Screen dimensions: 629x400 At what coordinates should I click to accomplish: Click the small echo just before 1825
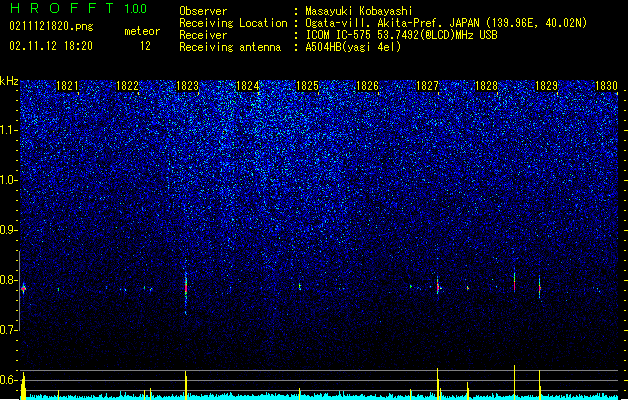(300, 286)
